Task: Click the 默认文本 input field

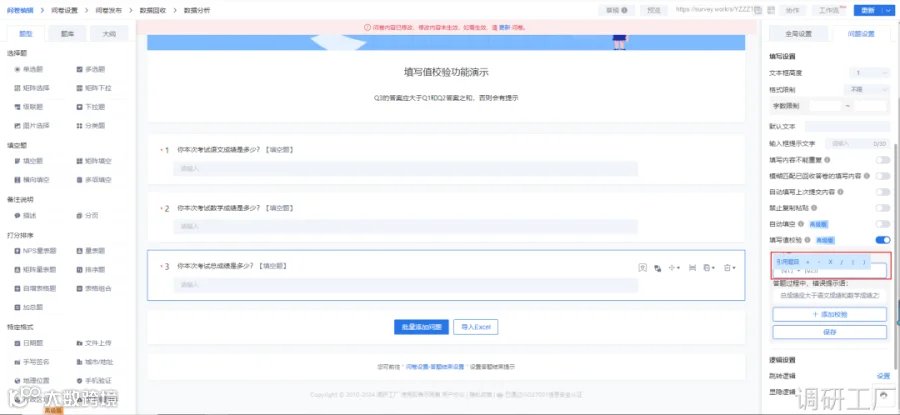Action: [847, 126]
